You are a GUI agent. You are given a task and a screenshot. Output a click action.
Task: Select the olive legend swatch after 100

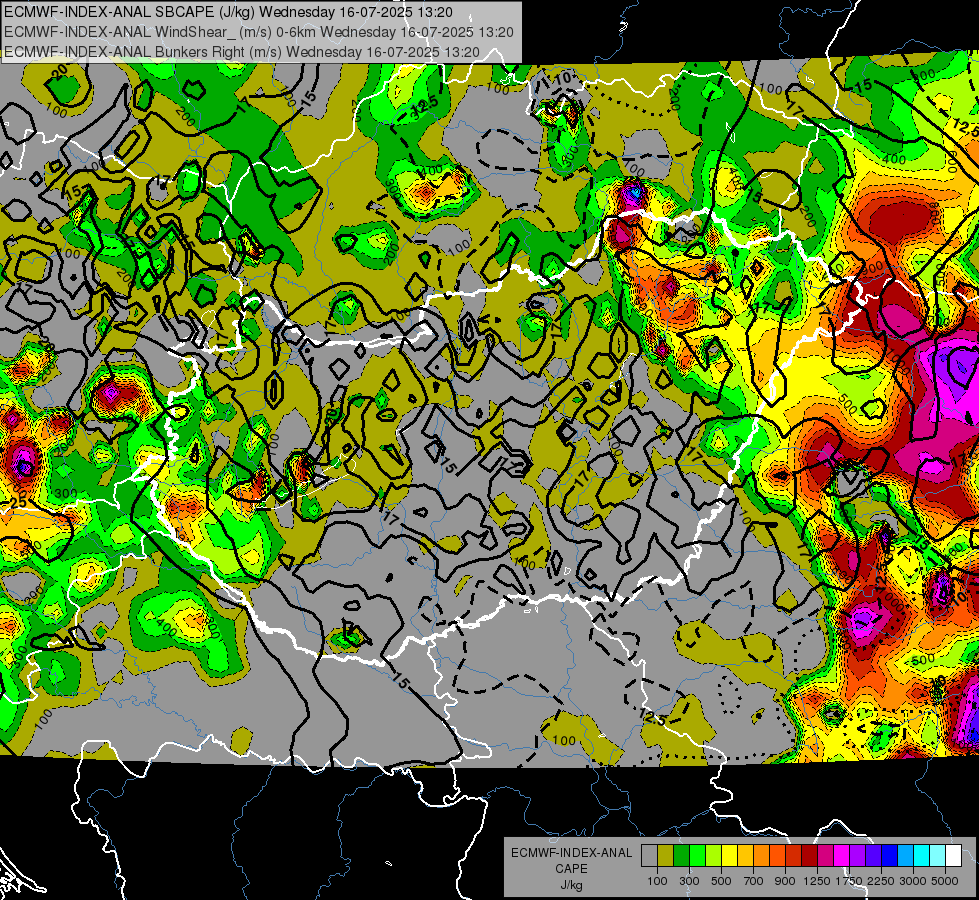pos(665,856)
